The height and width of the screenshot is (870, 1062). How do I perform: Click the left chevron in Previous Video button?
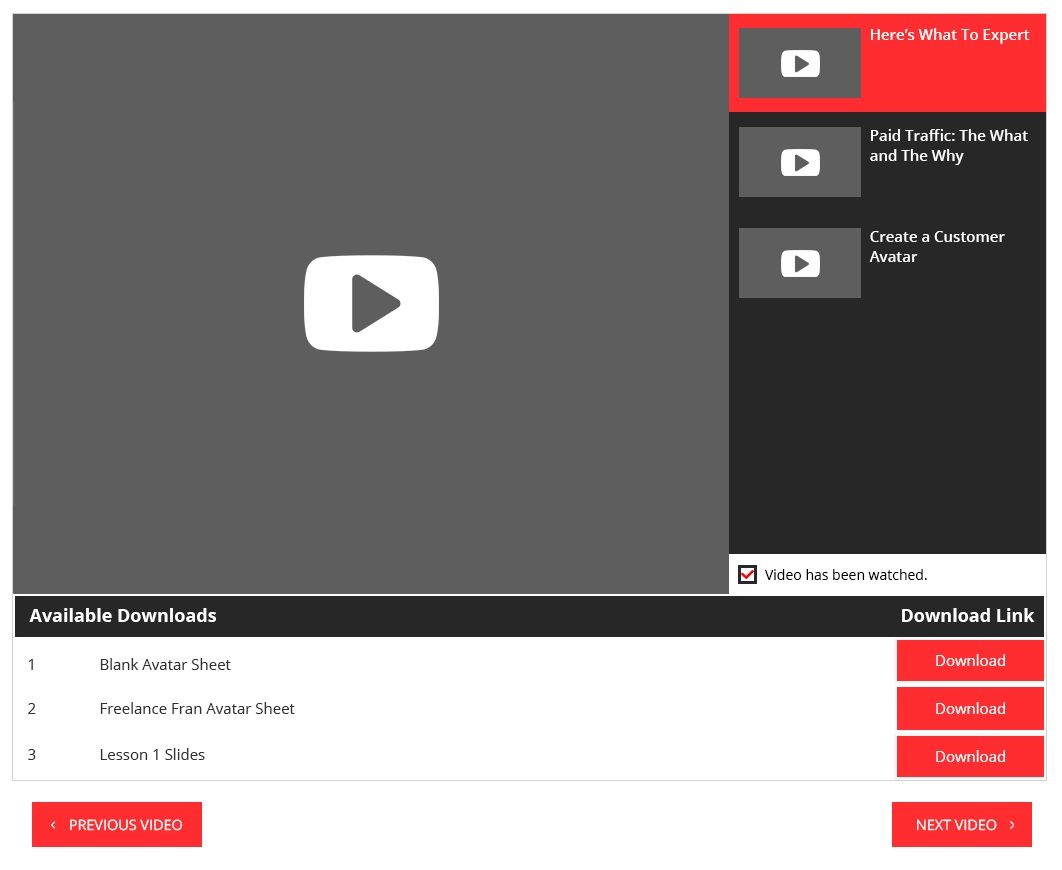[53, 824]
